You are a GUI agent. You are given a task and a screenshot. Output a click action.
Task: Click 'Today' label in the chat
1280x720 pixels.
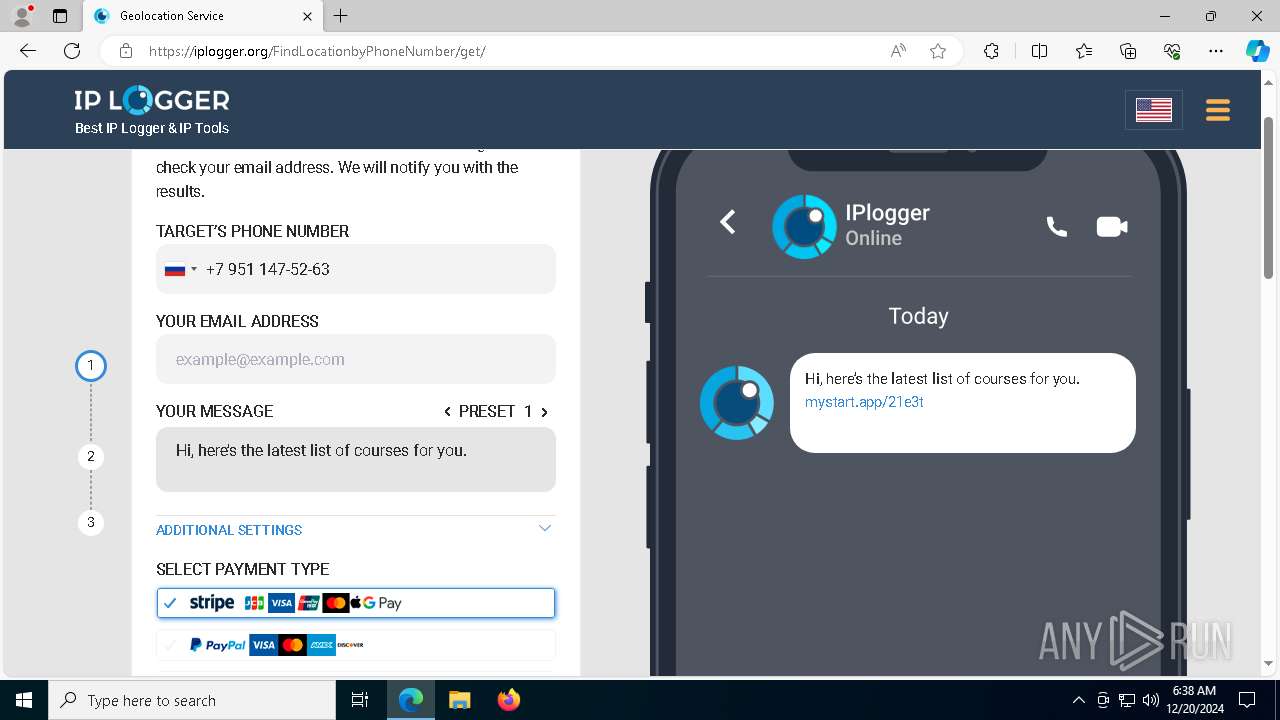[918, 316]
